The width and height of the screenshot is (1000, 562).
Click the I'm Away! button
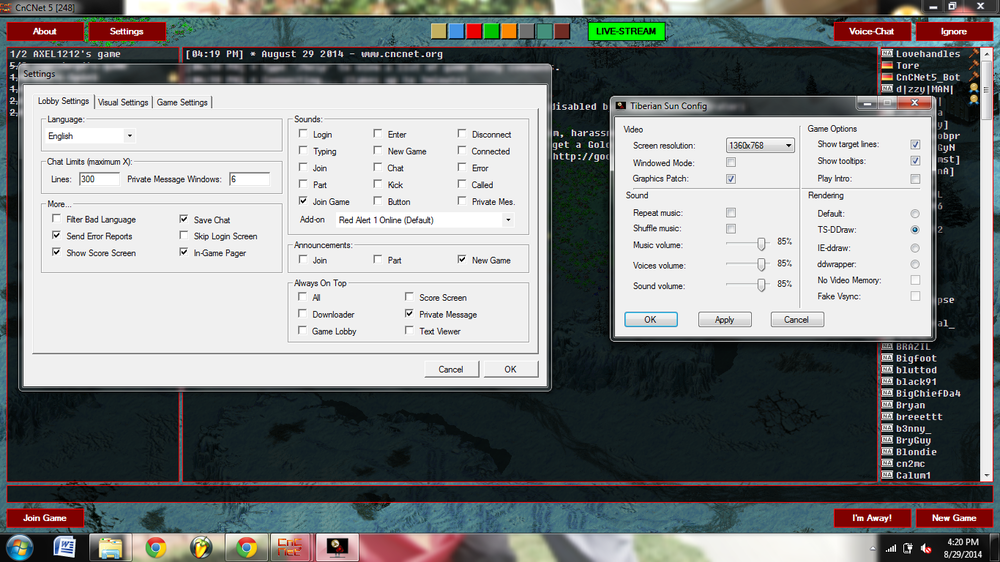tap(871, 518)
